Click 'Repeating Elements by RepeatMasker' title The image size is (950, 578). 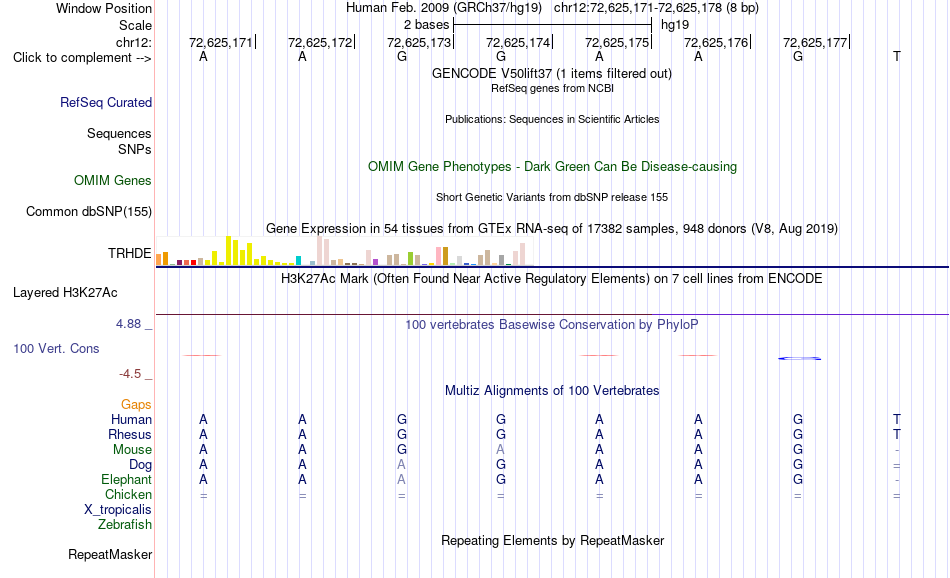(x=553, y=540)
